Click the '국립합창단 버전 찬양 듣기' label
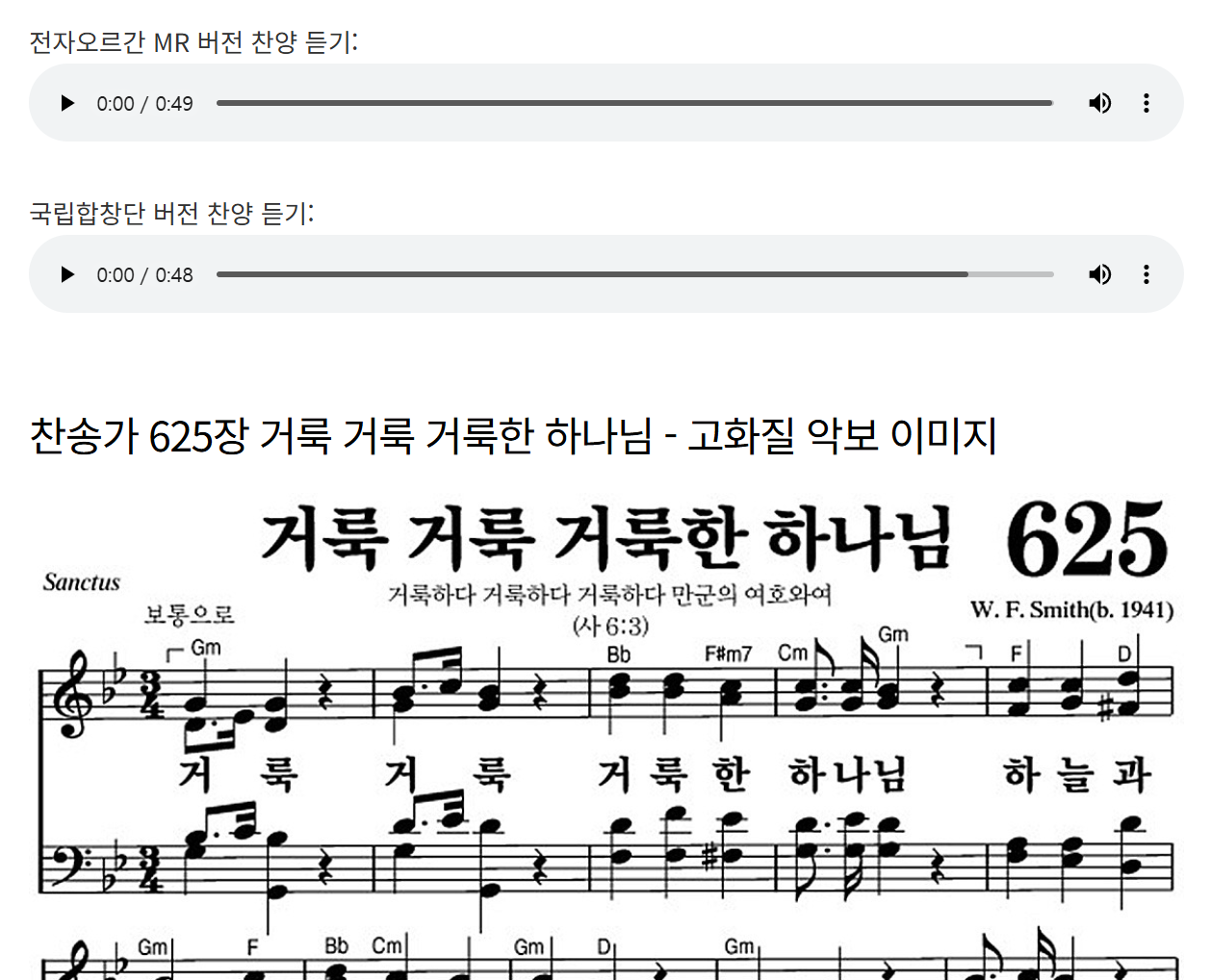 pyautogui.click(x=171, y=213)
